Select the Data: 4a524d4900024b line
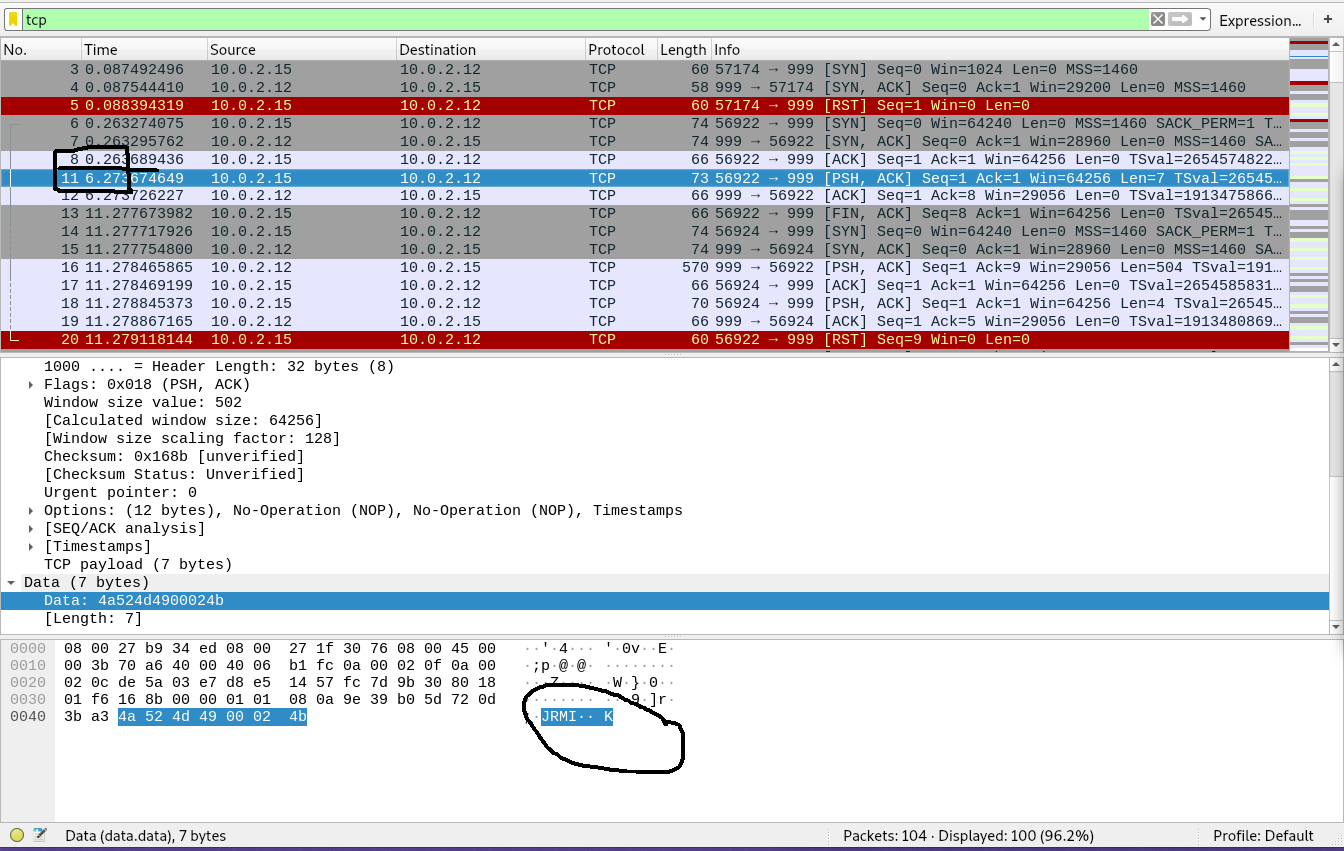Image resolution: width=1344 pixels, height=851 pixels. pos(665,601)
